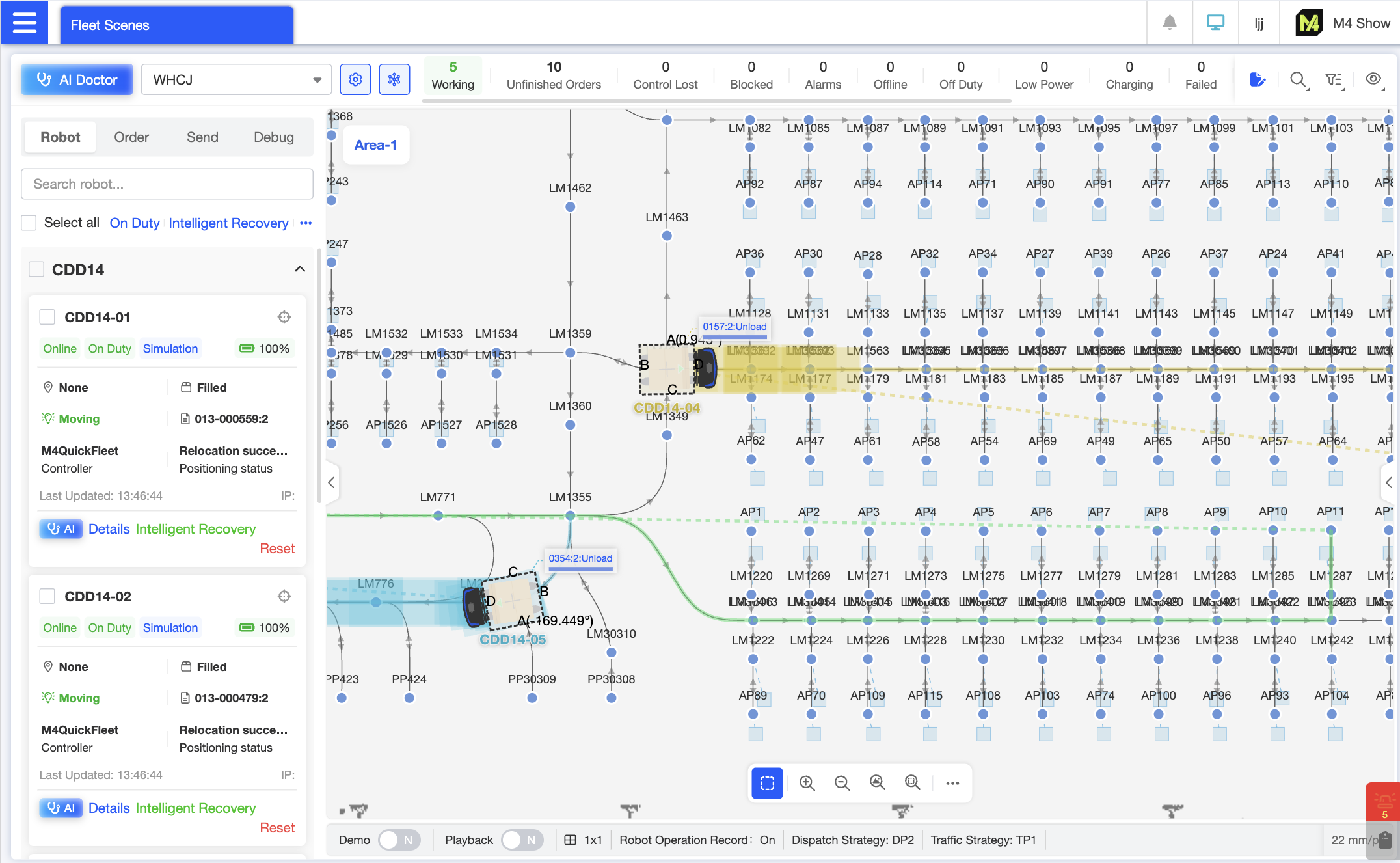Collapse the CDD14 robot group
The image size is (1400, 863).
[x=299, y=269]
